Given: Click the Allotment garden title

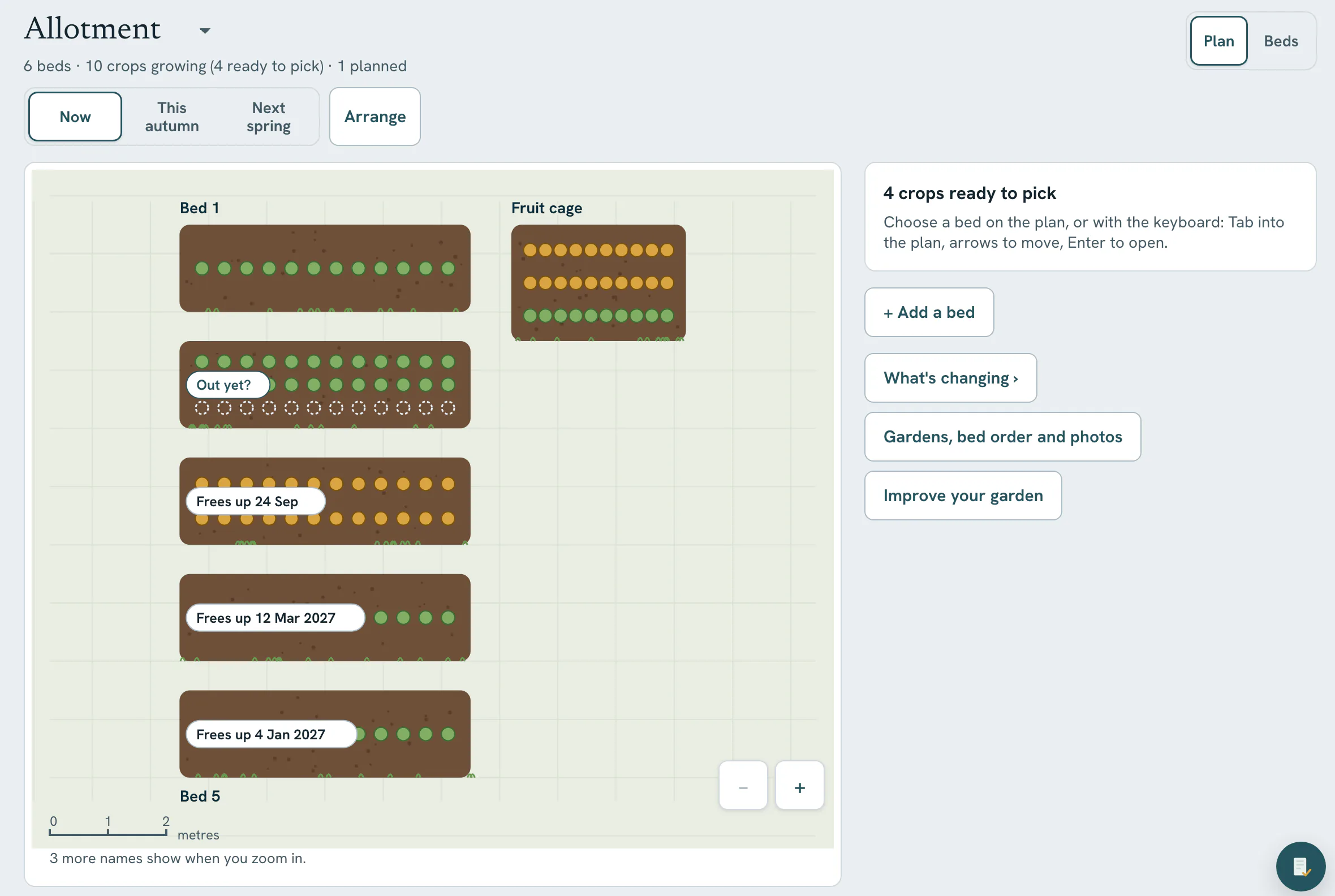Looking at the screenshot, I should tap(93, 29).
